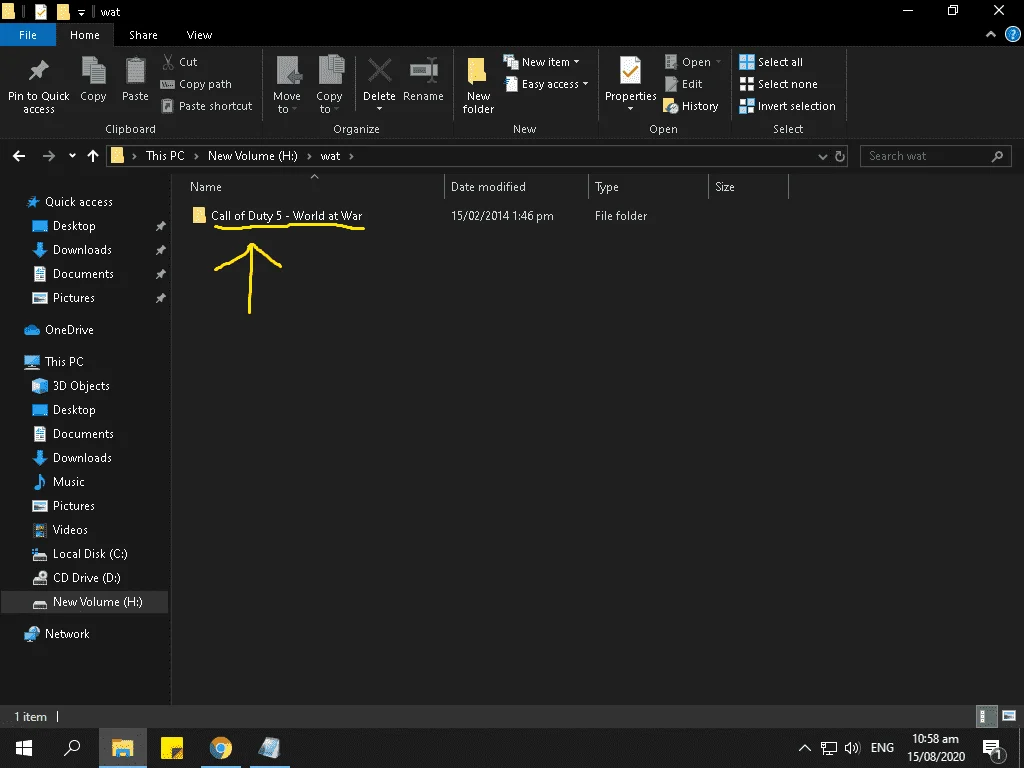This screenshot has height=768, width=1024.
Task: Click Select all
Action: click(x=771, y=62)
